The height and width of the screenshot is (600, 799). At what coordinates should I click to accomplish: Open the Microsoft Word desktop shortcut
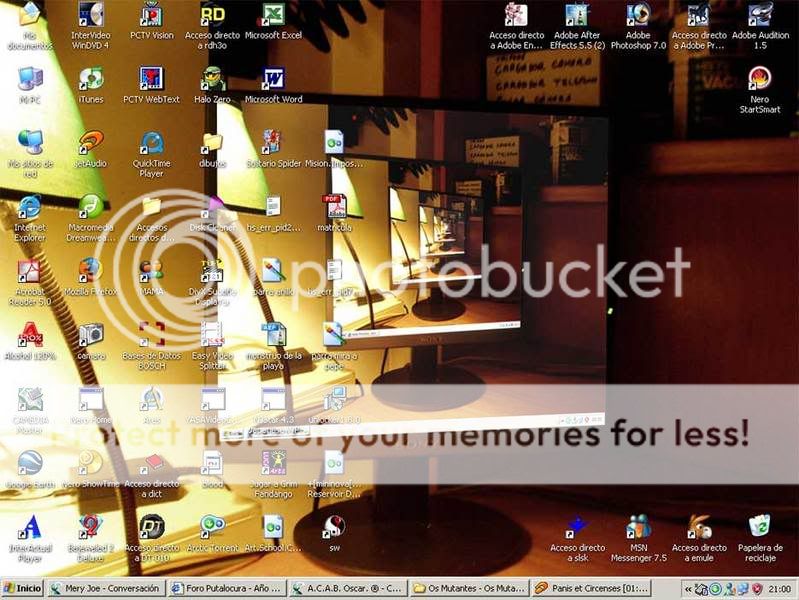tap(273, 80)
